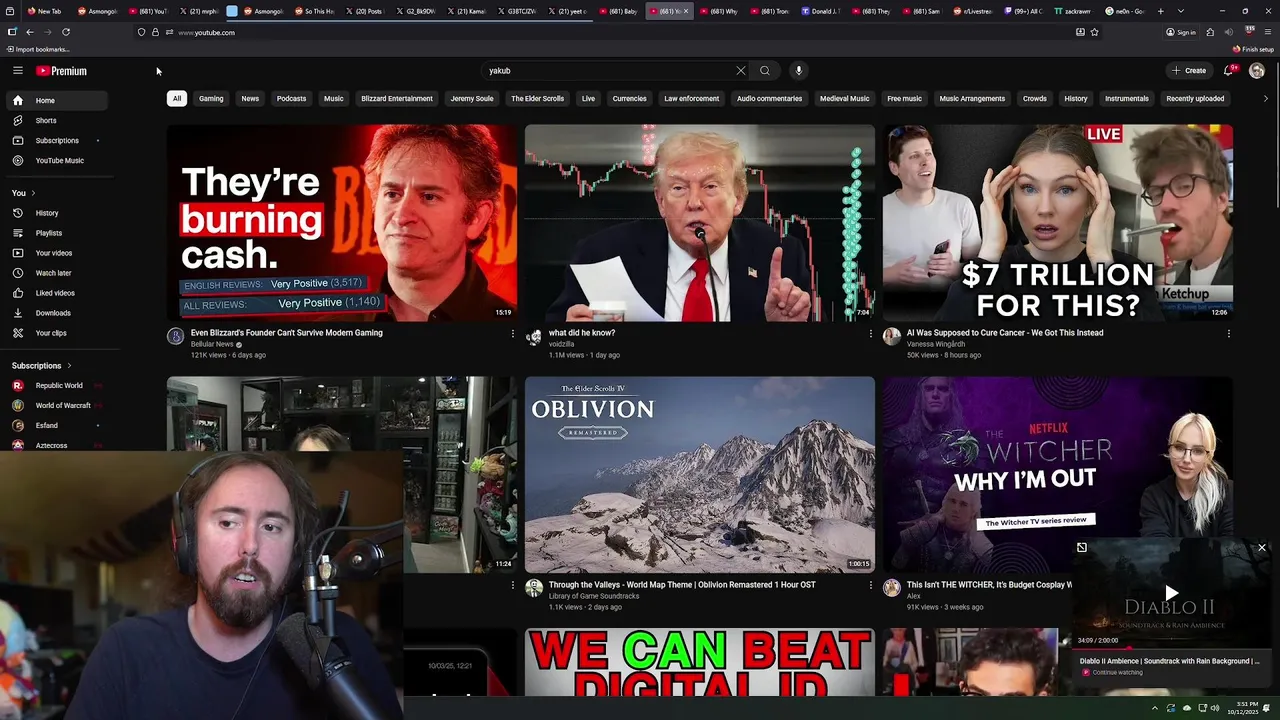
Task: Open Your clips in the sidebar
Action: (x=56, y=333)
